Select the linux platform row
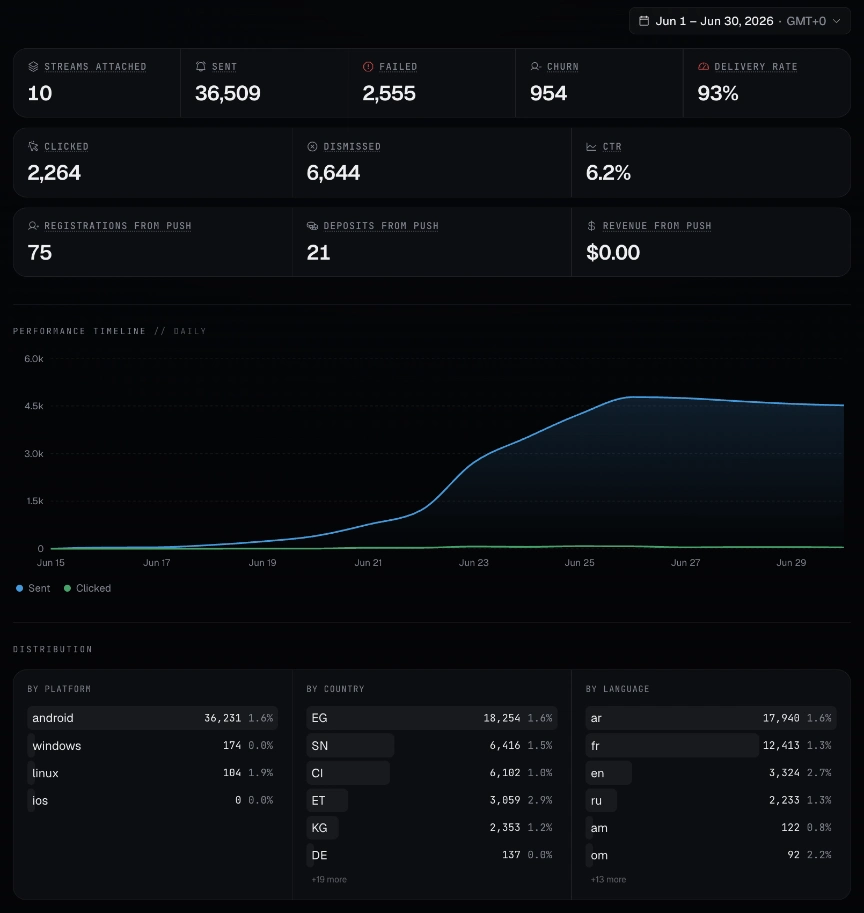864x913 pixels. coord(153,773)
